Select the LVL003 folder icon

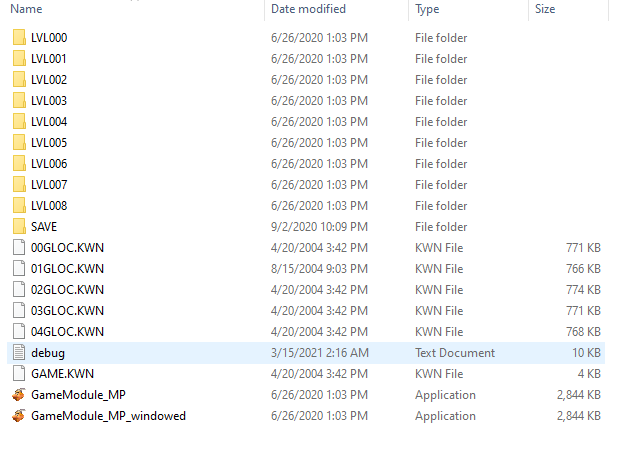pyautogui.click(x=19, y=101)
